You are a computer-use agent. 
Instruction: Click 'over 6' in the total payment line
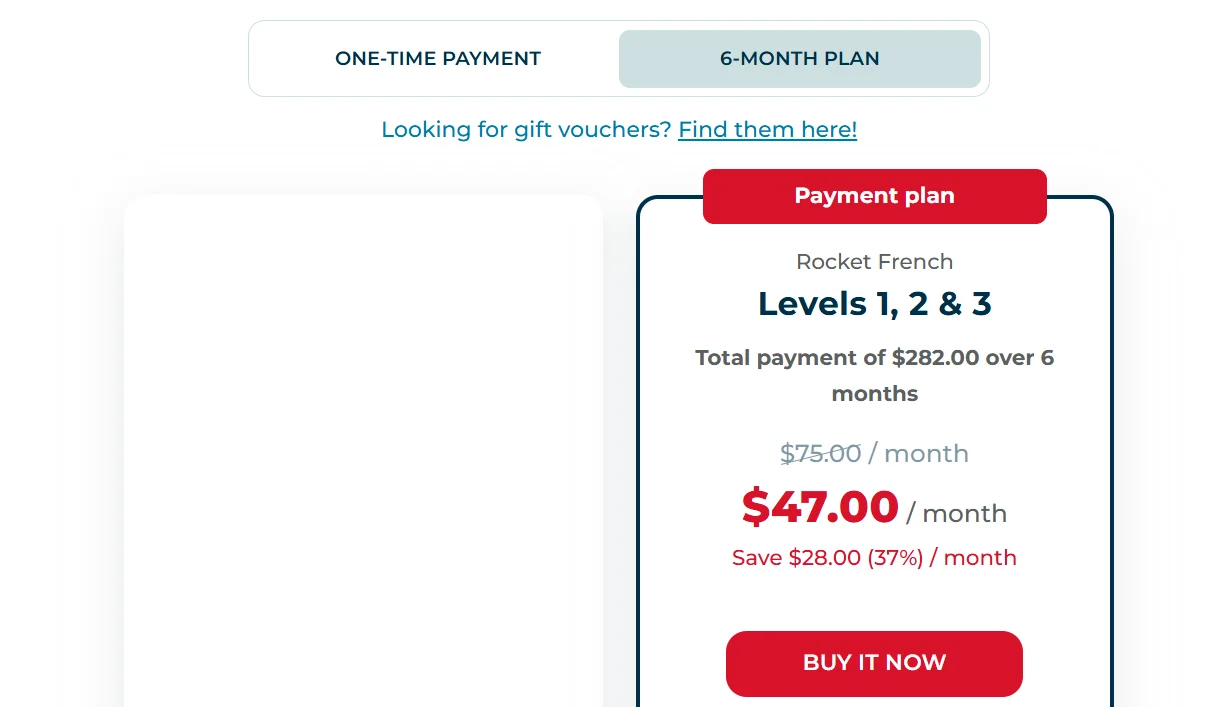tap(1020, 358)
